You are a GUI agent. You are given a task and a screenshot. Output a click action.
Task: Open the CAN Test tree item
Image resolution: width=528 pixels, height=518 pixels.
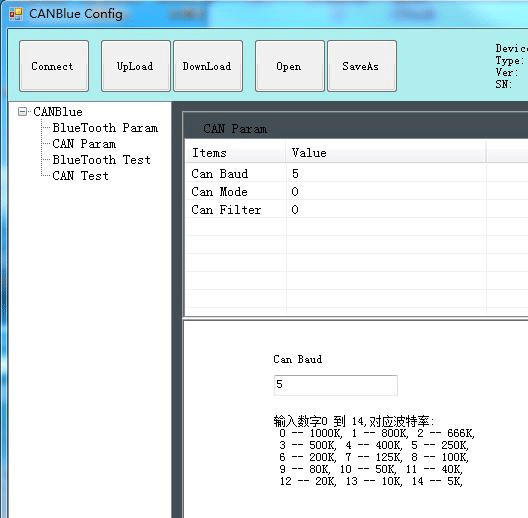click(80, 176)
